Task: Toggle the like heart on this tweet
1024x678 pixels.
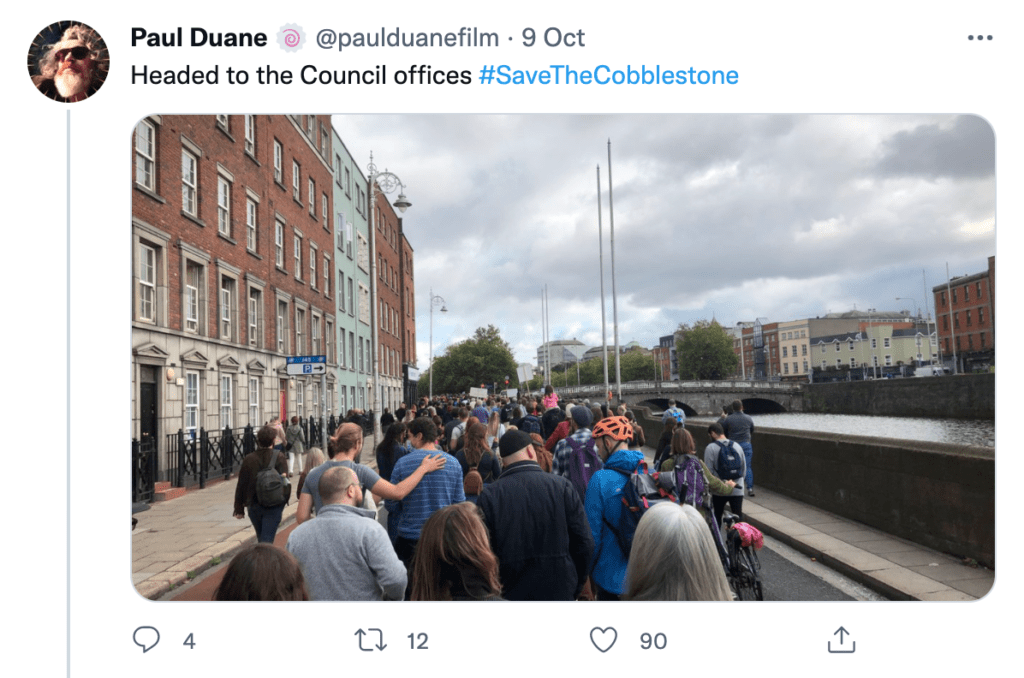Action: coord(603,639)
